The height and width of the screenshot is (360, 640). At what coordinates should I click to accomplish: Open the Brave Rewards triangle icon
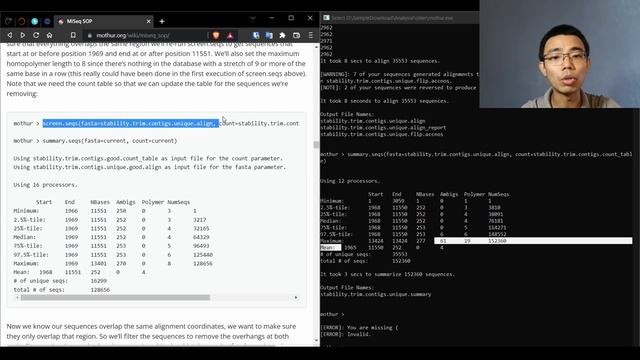[230, 36]
